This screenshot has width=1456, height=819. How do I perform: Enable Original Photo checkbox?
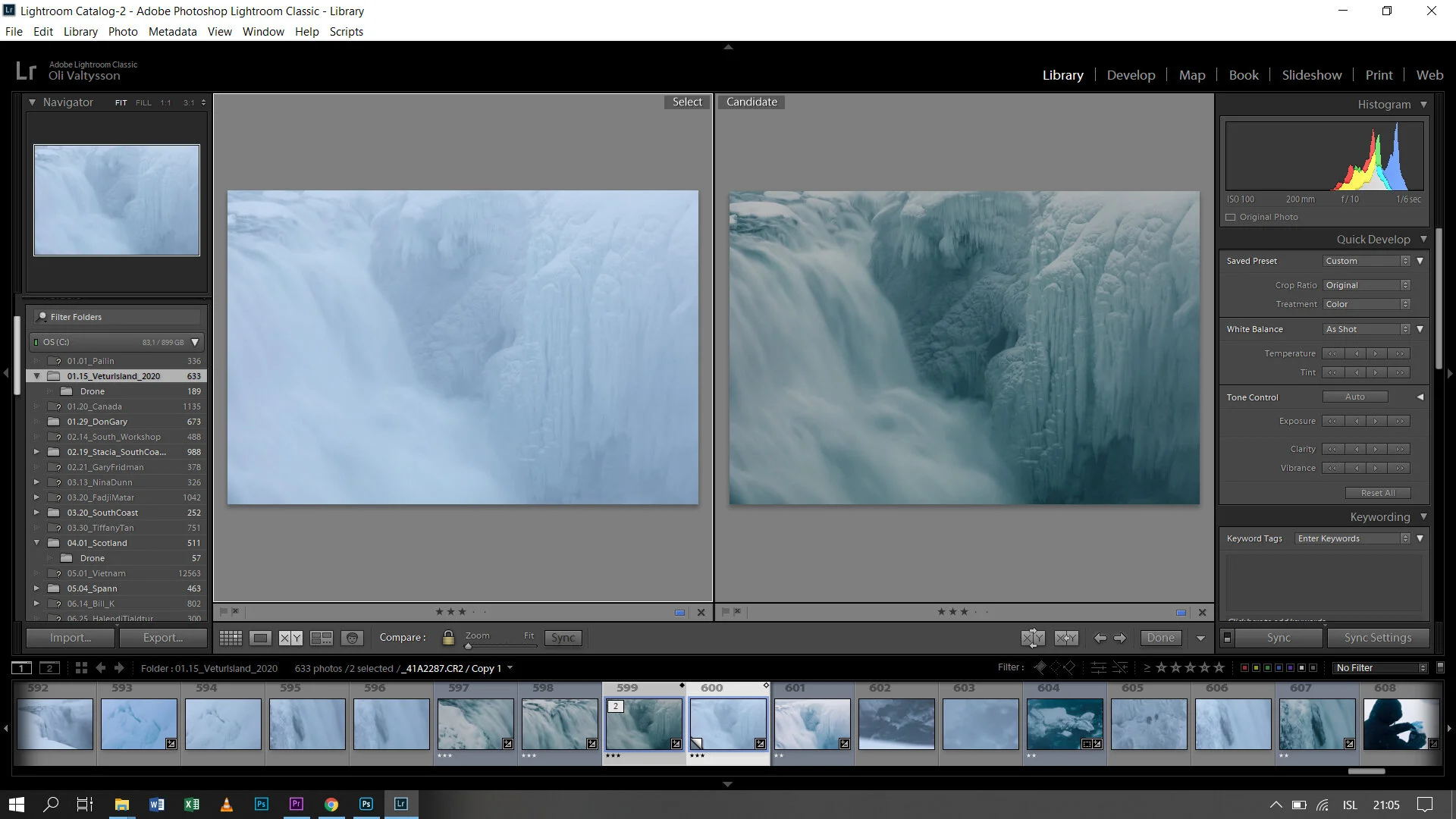point(1231,217)
